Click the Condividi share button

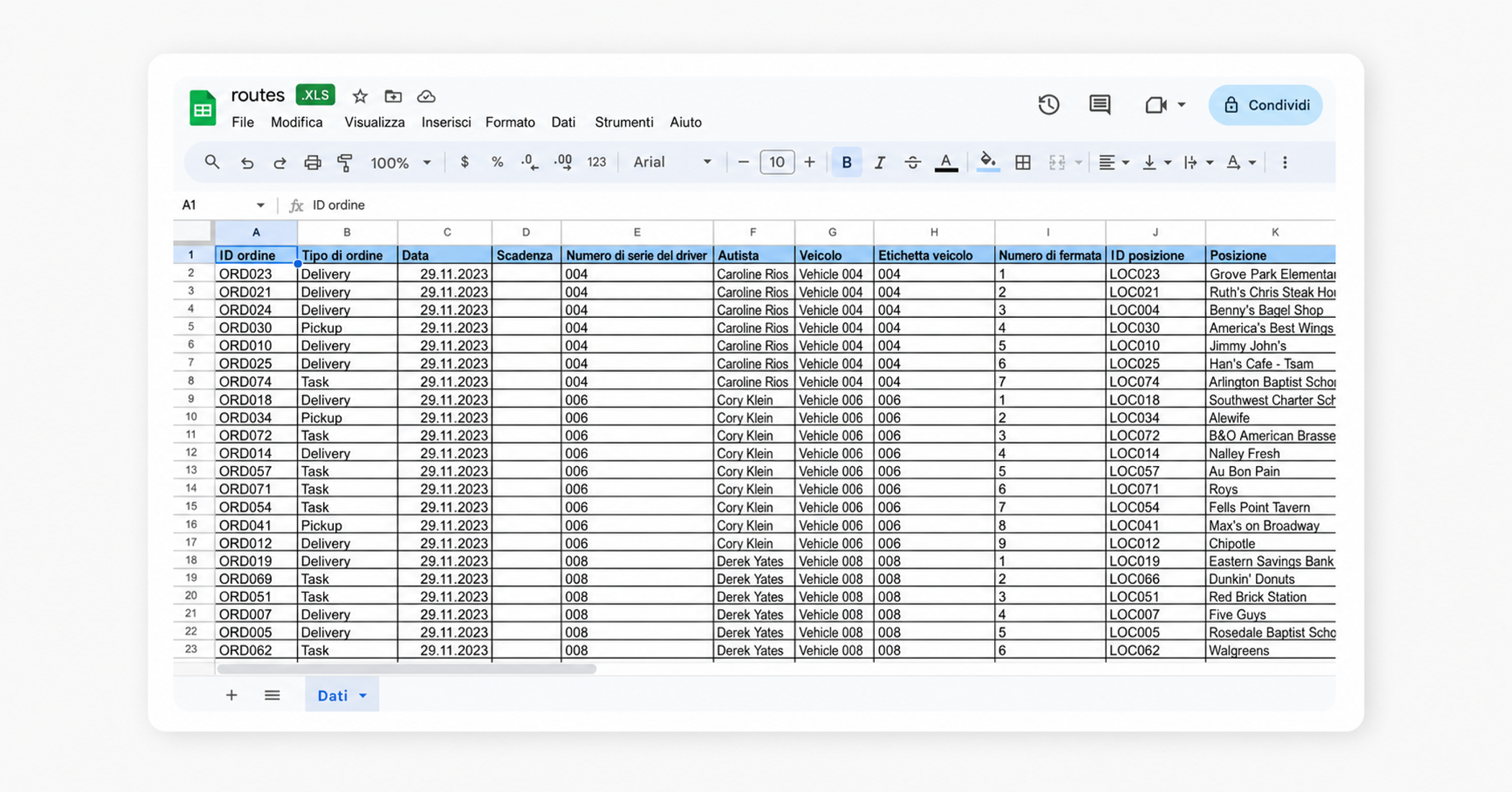coord(1265,105)
